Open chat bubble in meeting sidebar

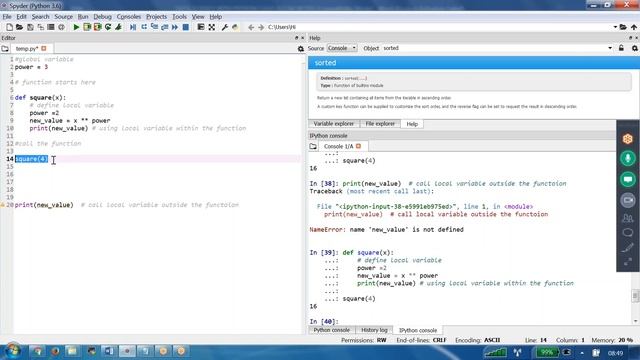coord(628,233)
